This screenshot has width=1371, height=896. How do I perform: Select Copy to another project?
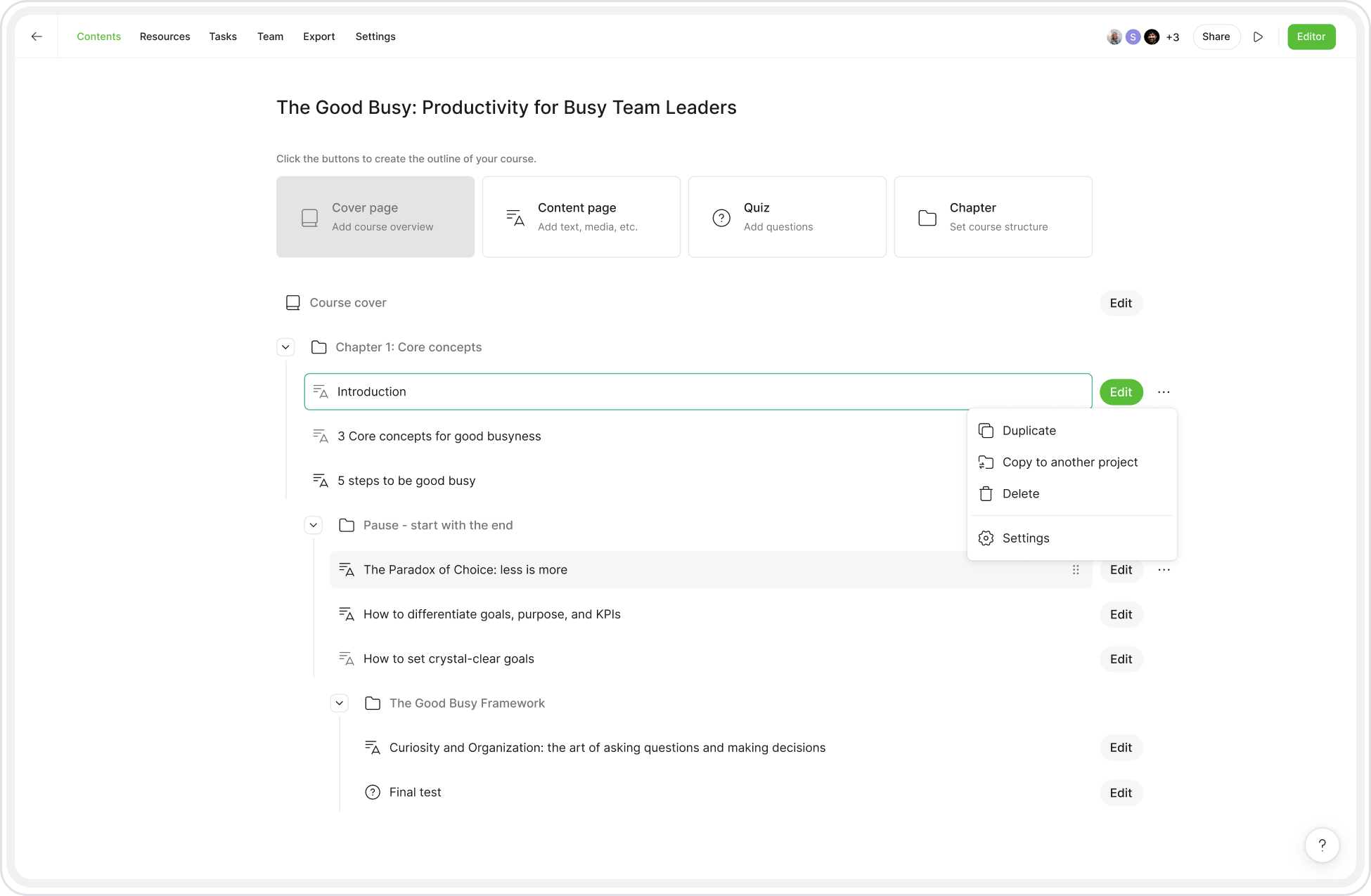(x=1069, y=462)
